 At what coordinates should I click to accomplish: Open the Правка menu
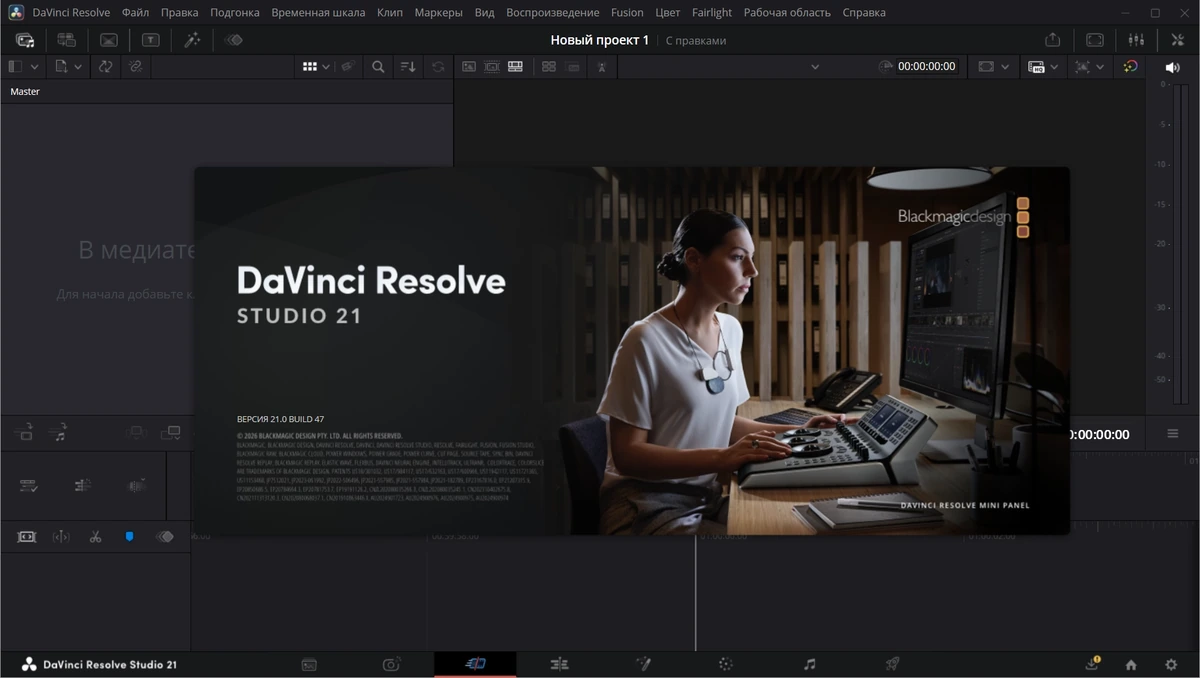pos(180,13)
